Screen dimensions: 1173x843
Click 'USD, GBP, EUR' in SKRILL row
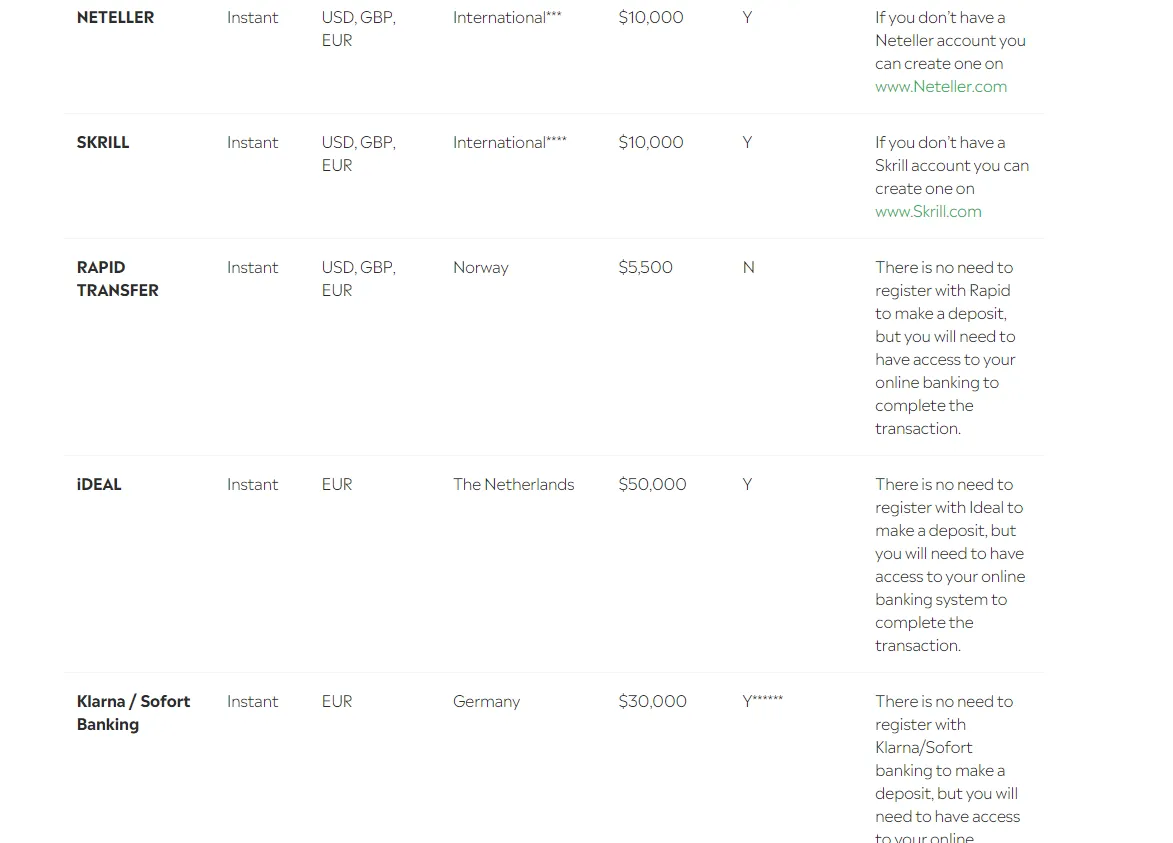(358, 153)
